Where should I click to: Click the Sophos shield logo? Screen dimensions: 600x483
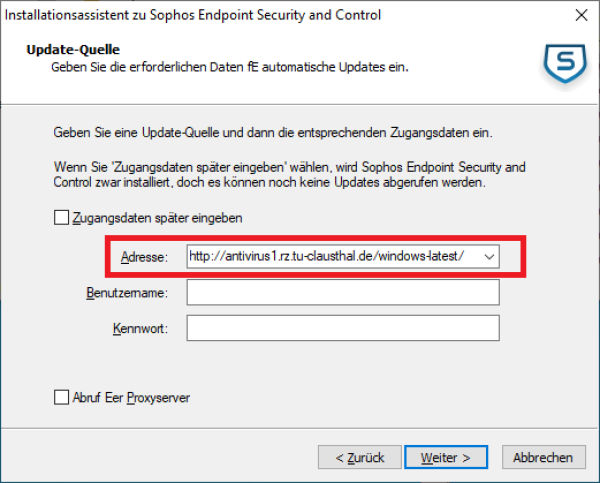[x=565, y=62]
